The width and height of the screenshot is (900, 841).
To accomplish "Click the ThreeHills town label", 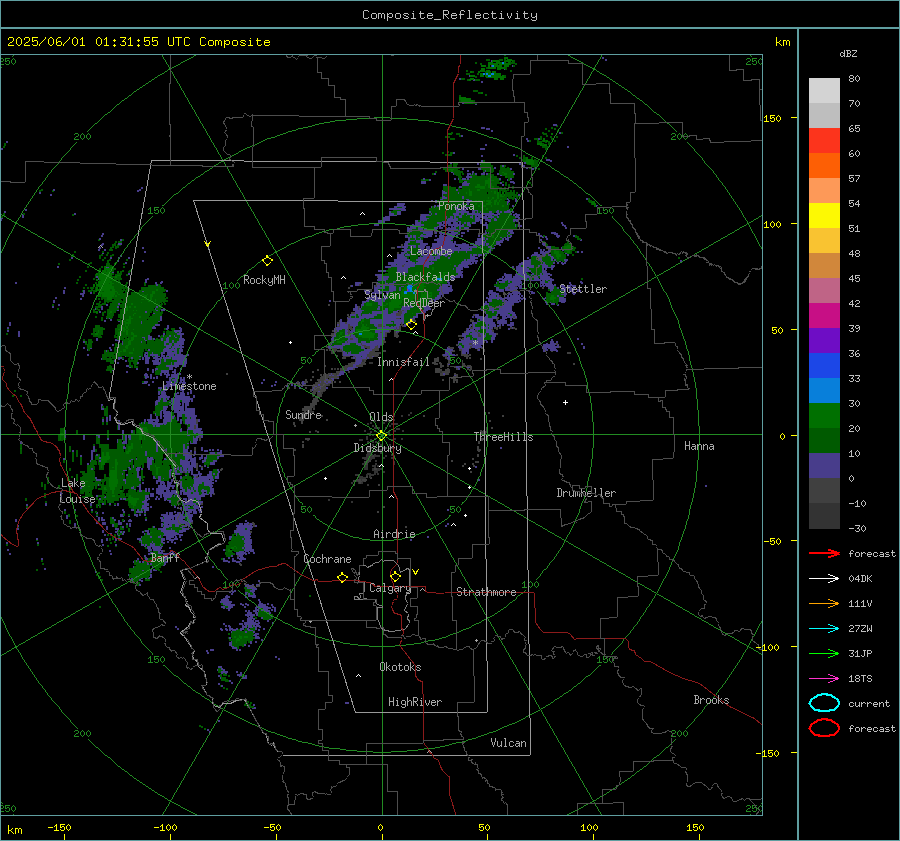I will click(x=503, y=437).
